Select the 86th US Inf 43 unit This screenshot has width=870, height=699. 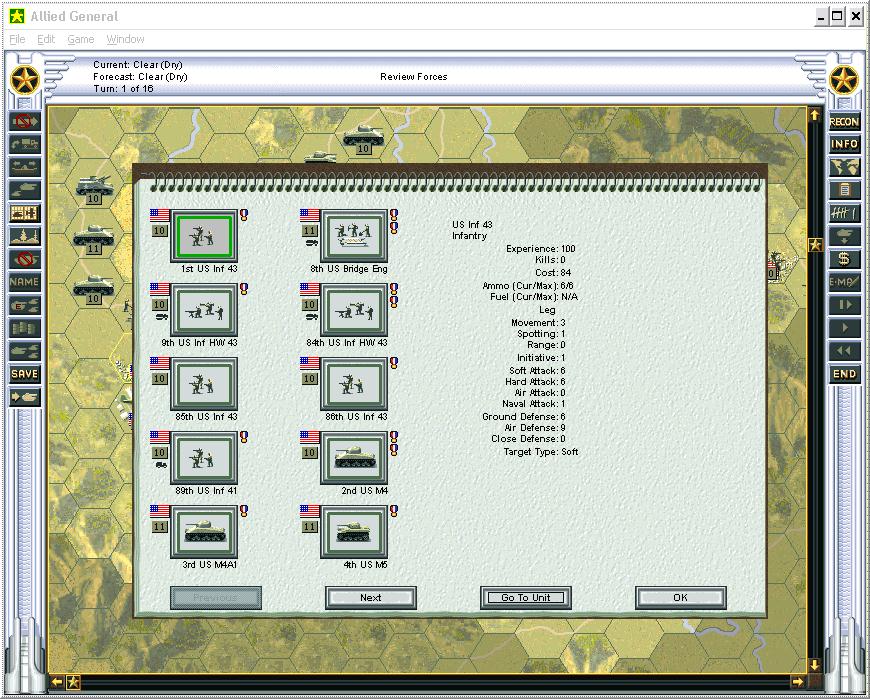click(354, 384)
